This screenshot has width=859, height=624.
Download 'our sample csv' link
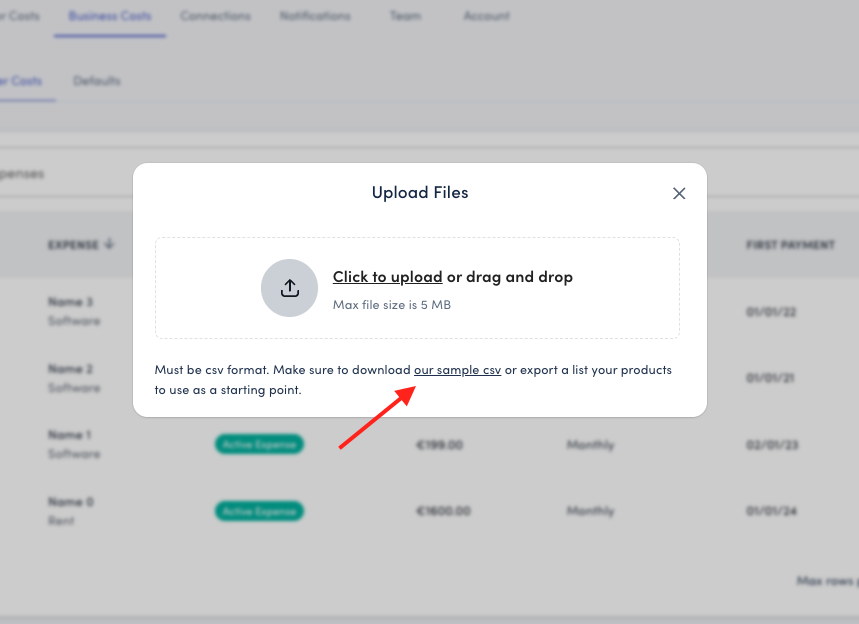[457, 370]
